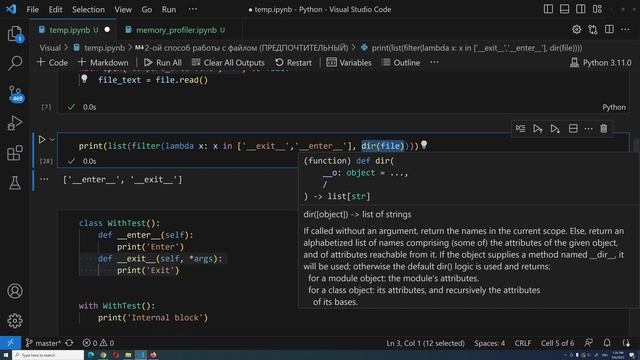The width and height of the screenshot is (640, 360).
Task: Synchronize changes icon in status bar
Action: (70, 343)
